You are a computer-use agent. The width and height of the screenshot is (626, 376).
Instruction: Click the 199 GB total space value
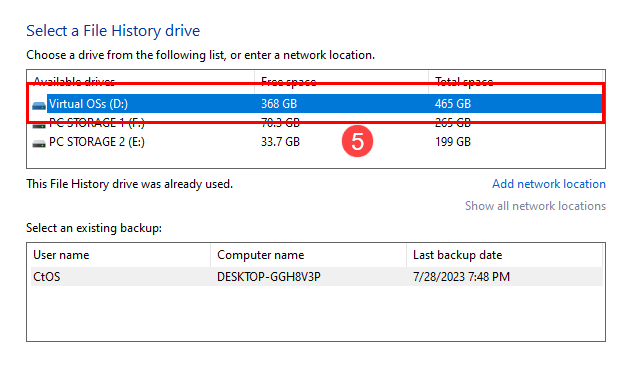pos(453,142)
